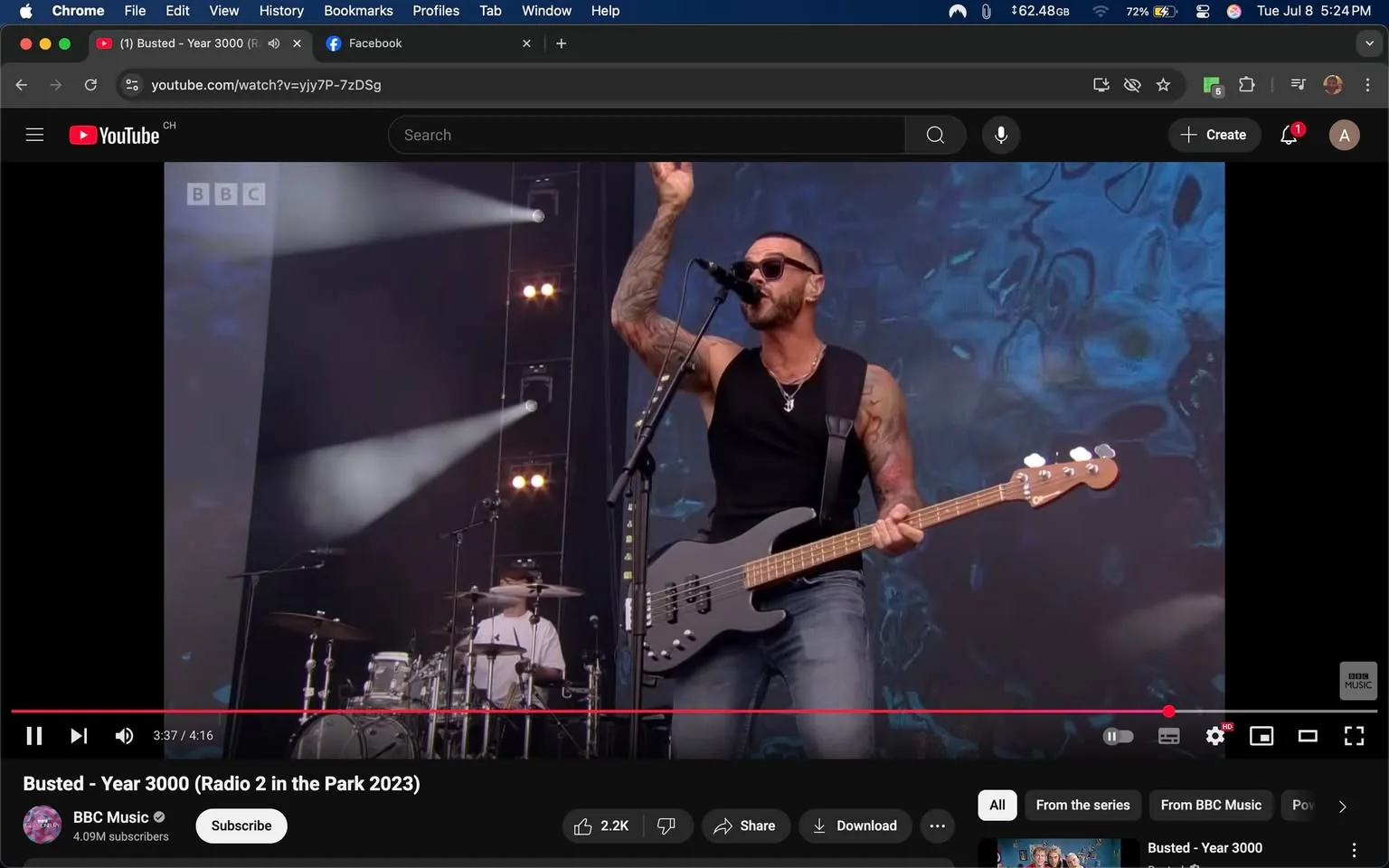The width and height of the screenshot is (1389, 868).
Task: Switch to theater mode
Action: [1307, 735]
